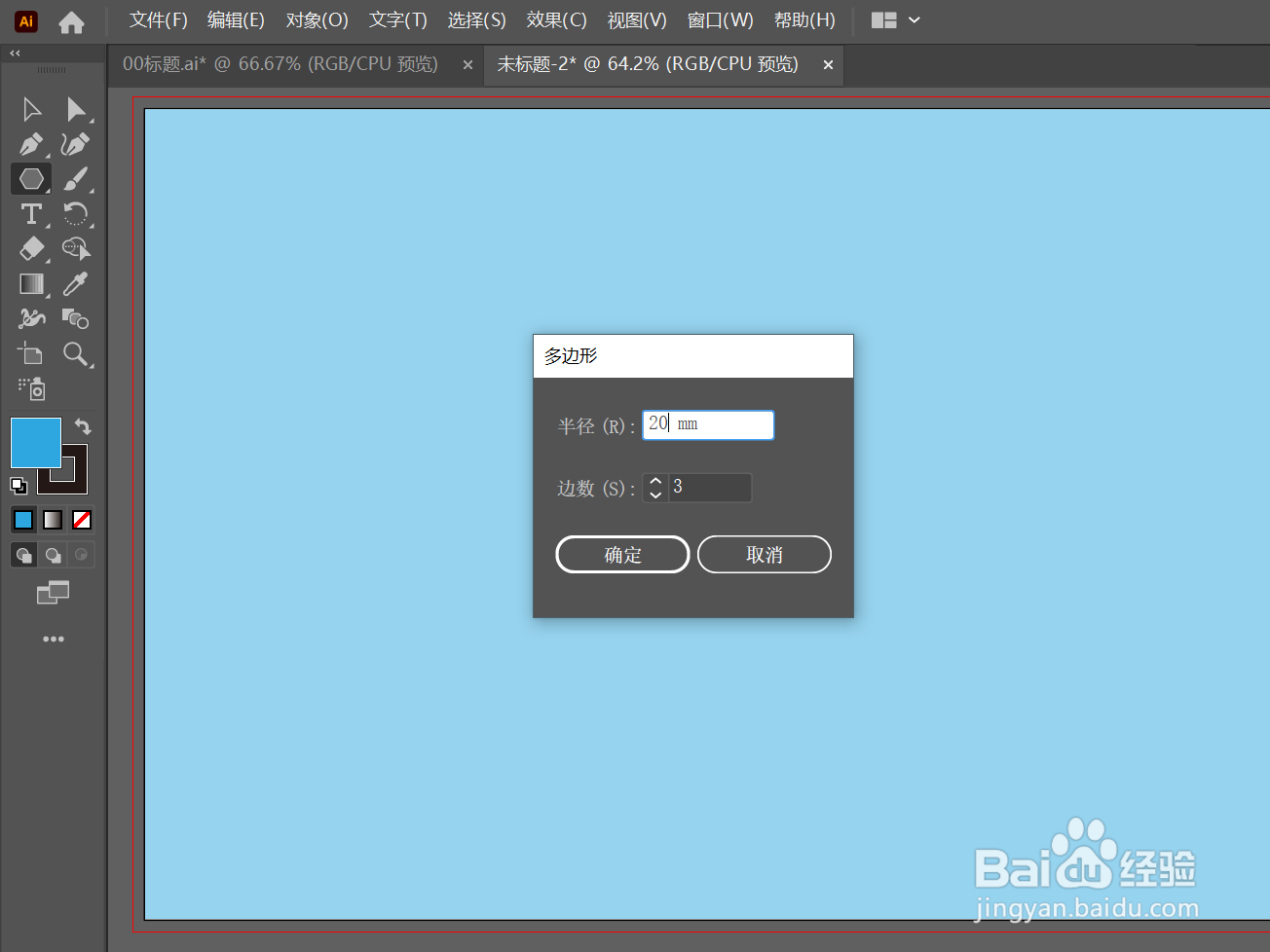Set fill to None
1270x952 pixels.
[82, 520]
